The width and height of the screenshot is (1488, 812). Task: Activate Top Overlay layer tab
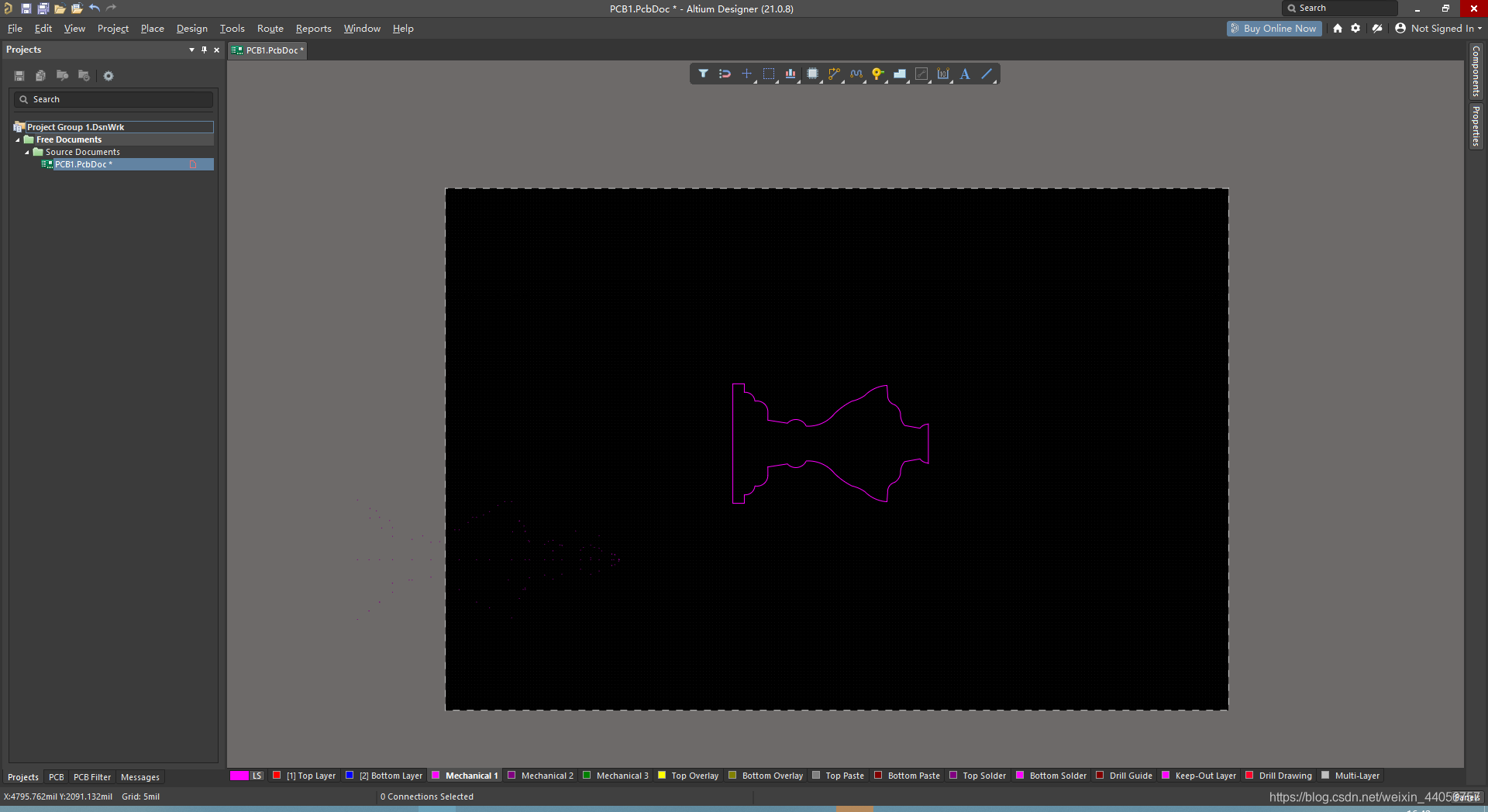688,776
